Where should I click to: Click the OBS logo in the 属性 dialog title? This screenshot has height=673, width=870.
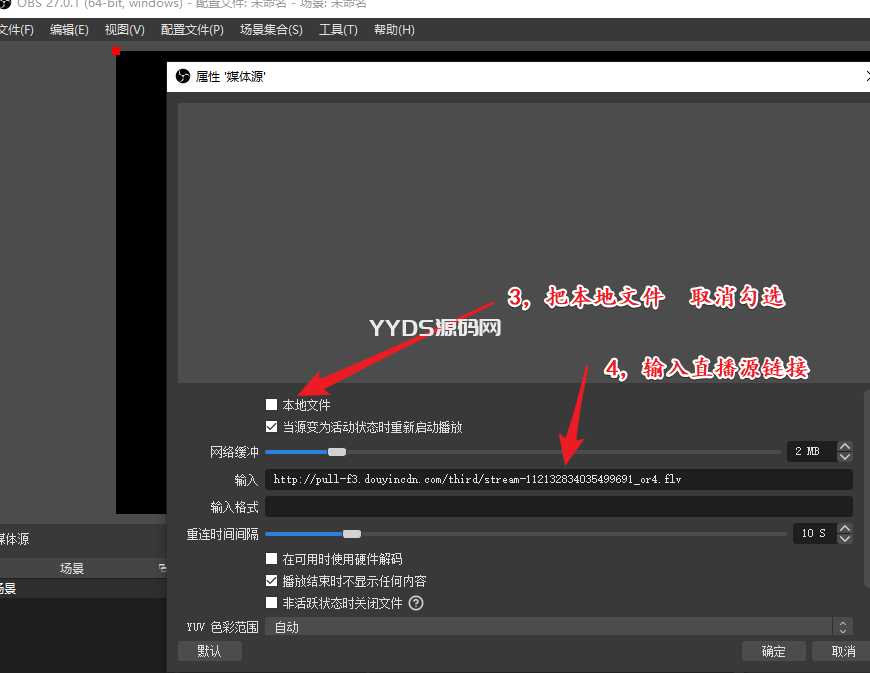pos(183,76)
